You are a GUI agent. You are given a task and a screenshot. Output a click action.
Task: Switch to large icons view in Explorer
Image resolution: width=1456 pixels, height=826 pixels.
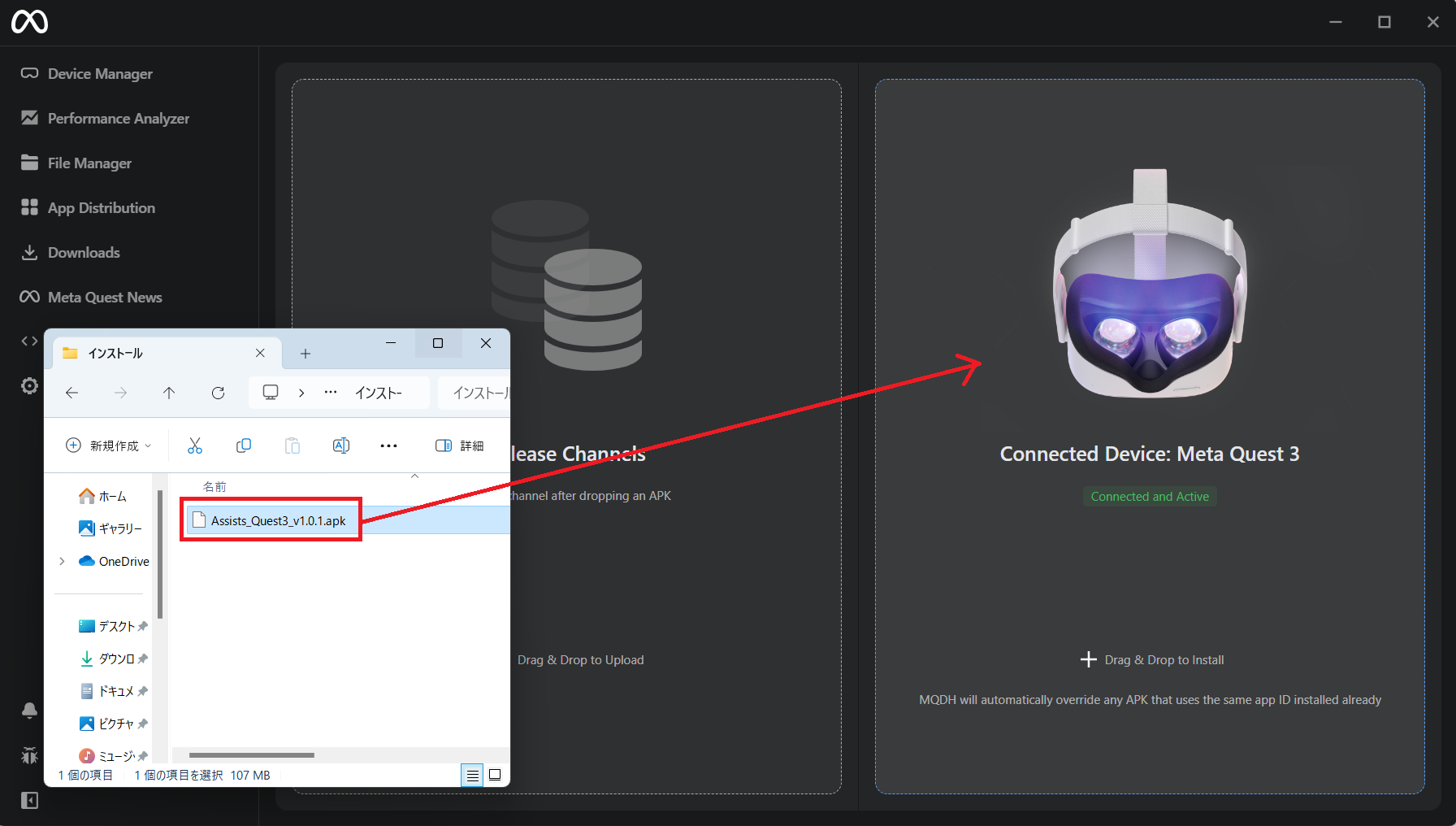click(x=495, y=775)
